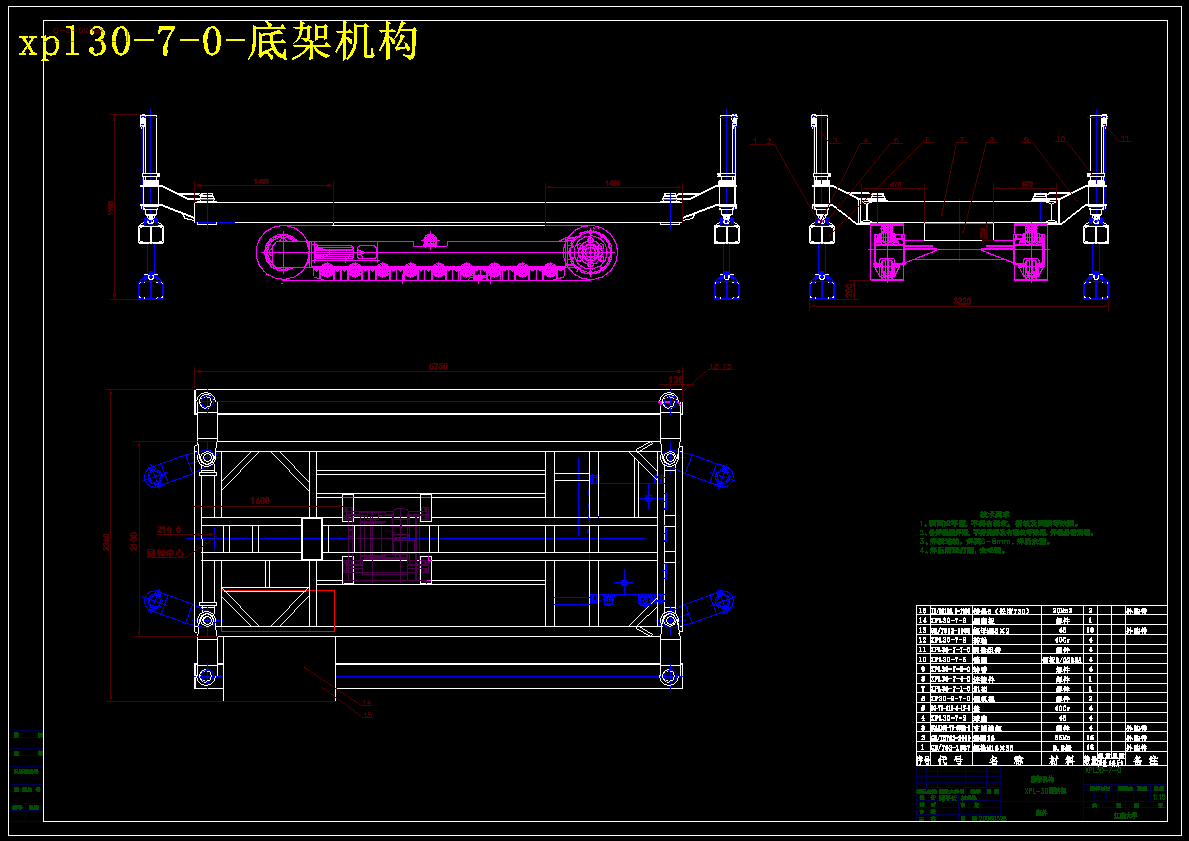
Task: Click the red rectangle outline in plan view
Action: [278, 610]
